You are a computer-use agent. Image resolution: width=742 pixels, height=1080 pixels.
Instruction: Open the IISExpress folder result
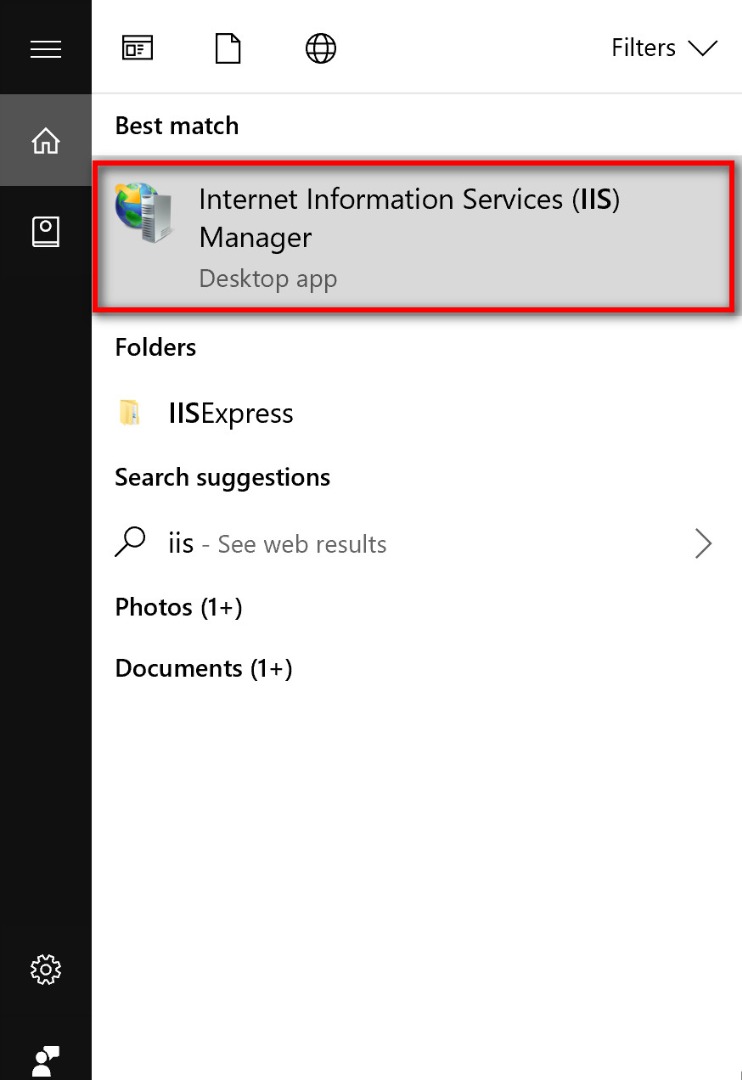point(231,413)
